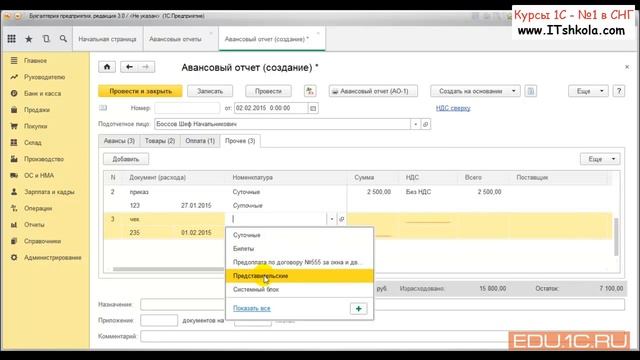The width and height of the screenshot is (640, 360).
Task: Click the Дт/Кт postings icon
Action: (x=310, y=91)
